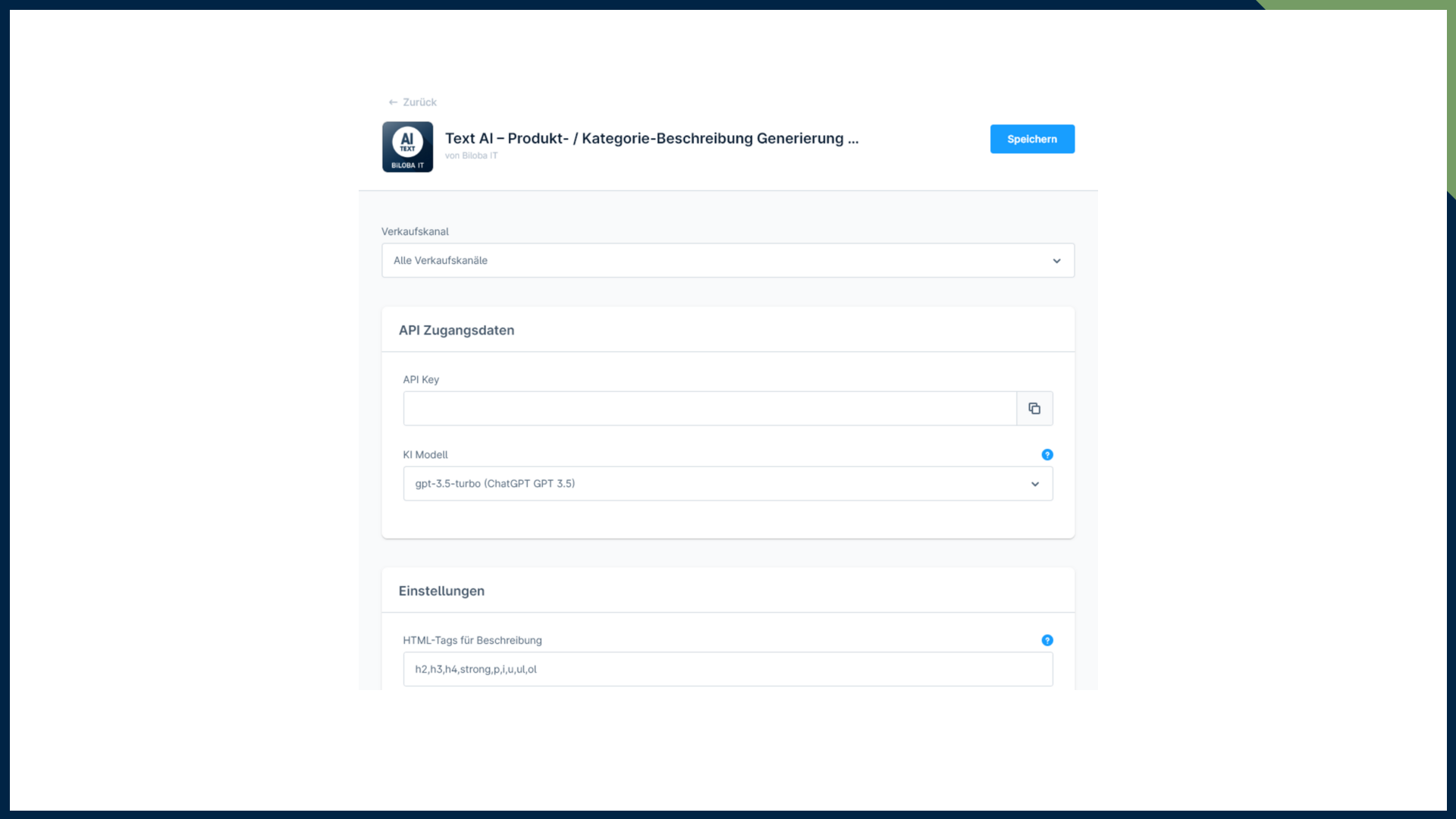1456x819 pixels.
Task: Click the Verkaufskanal field label
Action: pos(415,232)
